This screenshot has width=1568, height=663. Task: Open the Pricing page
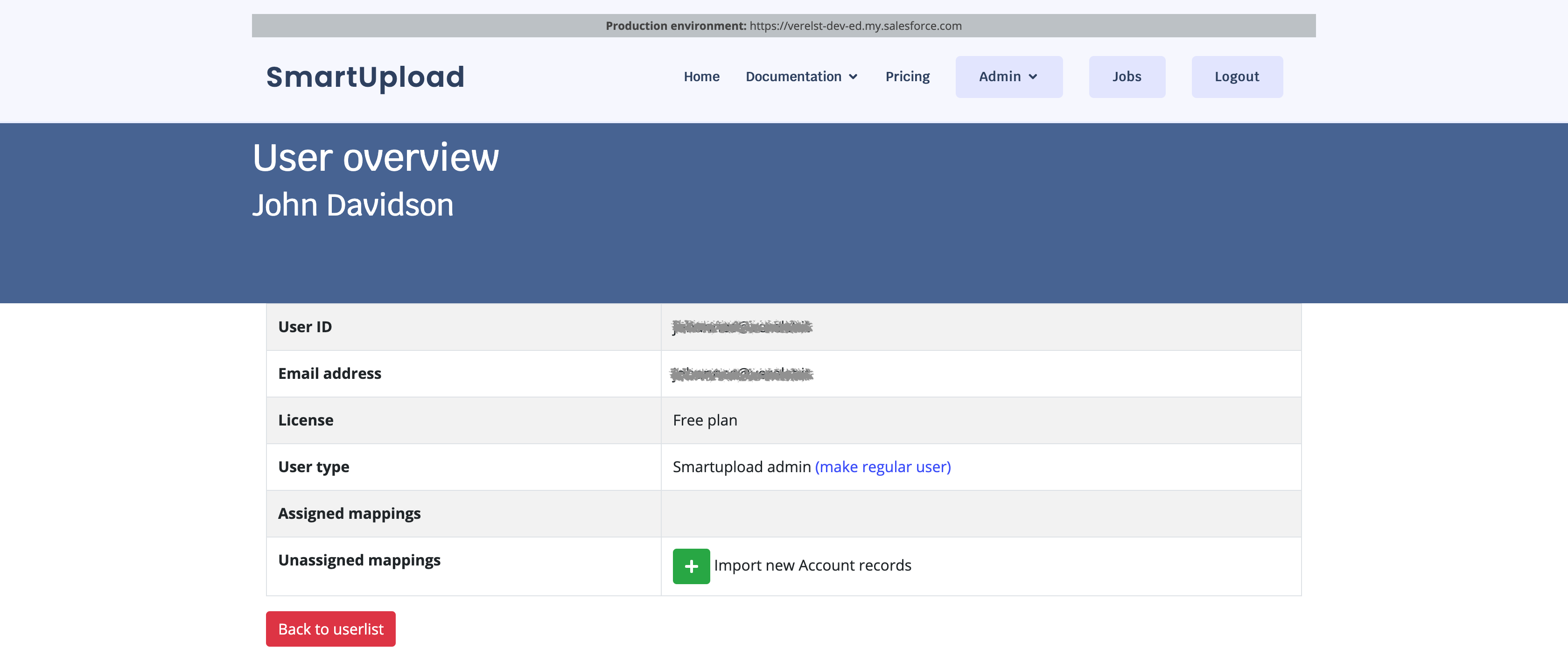pos(907,77)
